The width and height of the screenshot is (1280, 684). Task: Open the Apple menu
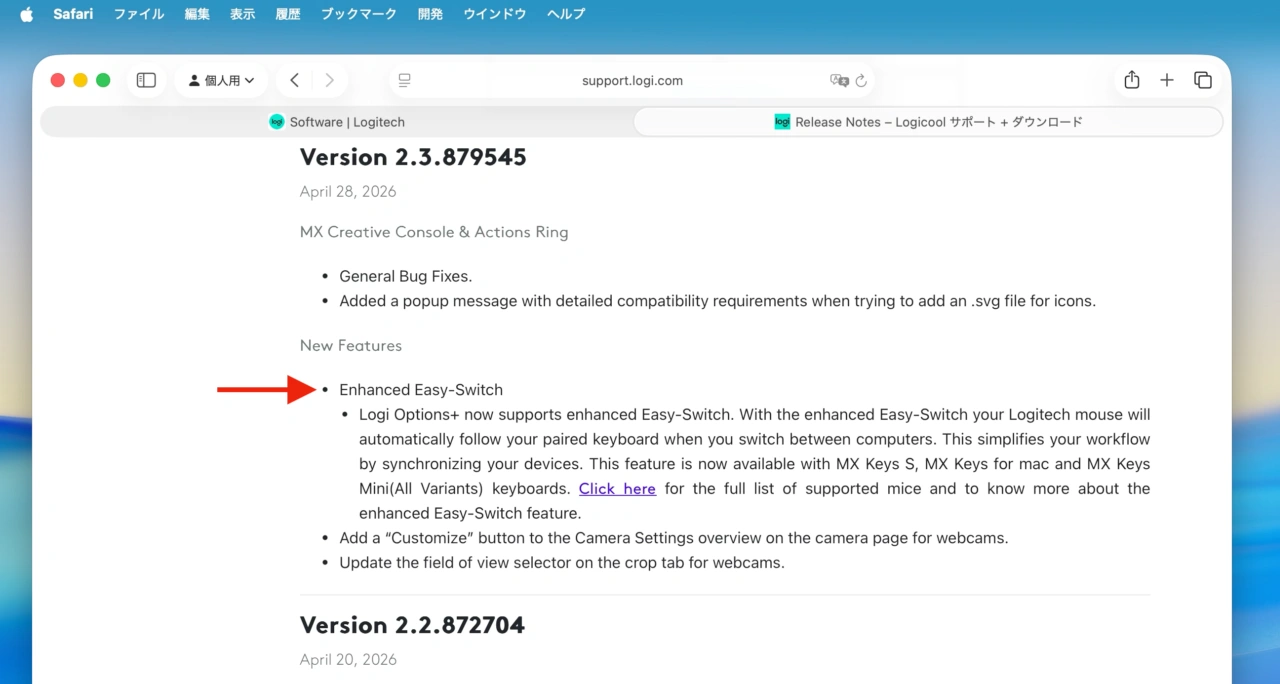coord(27,14)
